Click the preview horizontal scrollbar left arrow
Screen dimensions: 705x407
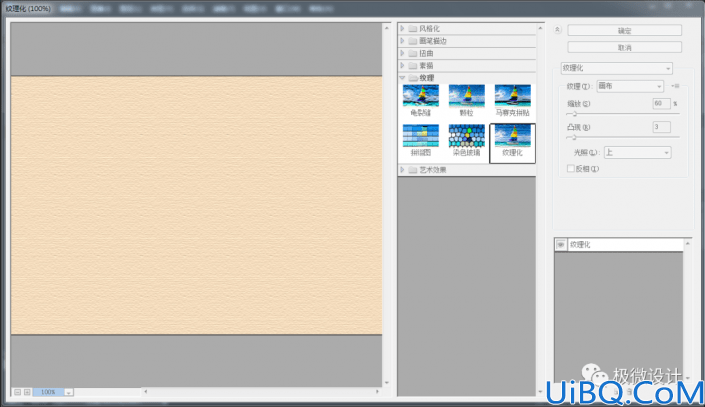pos(146,392)
